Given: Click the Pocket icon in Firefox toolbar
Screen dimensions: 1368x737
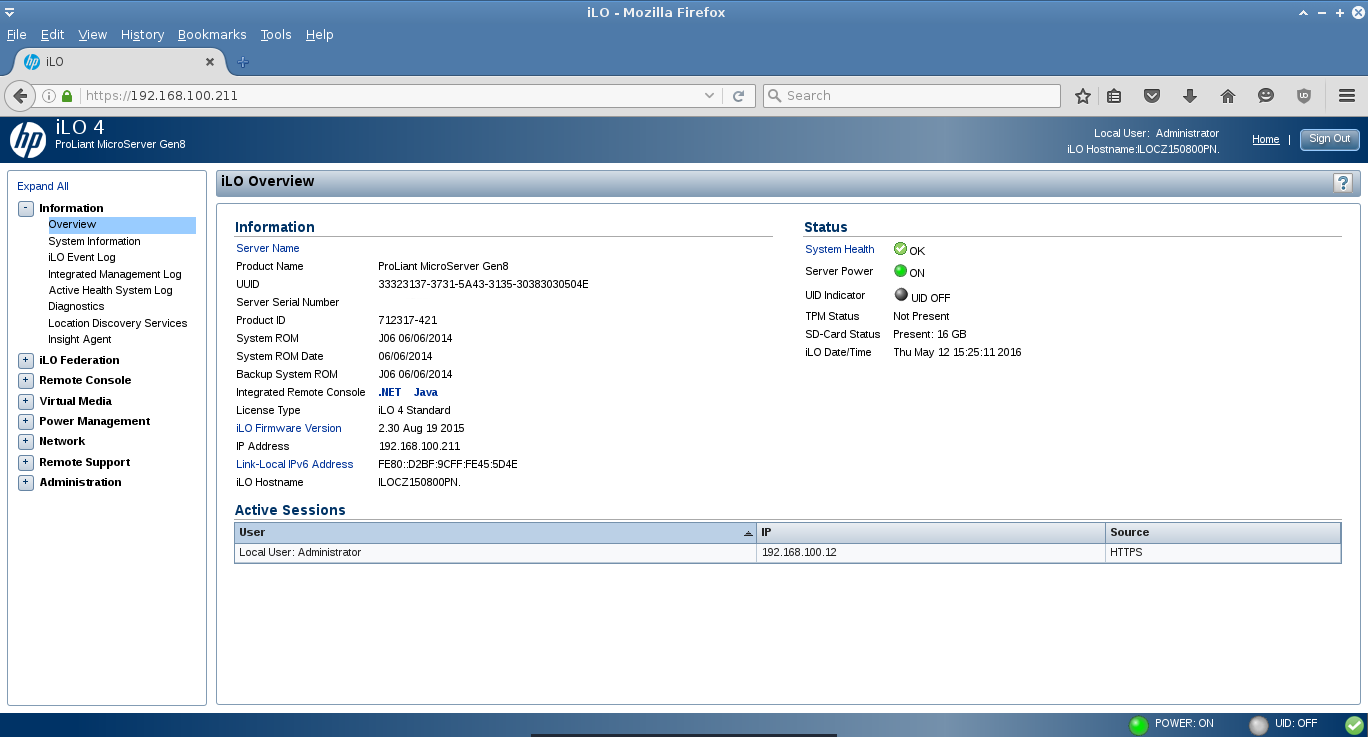Looking at the screenshot, I should coord(1152,96).
